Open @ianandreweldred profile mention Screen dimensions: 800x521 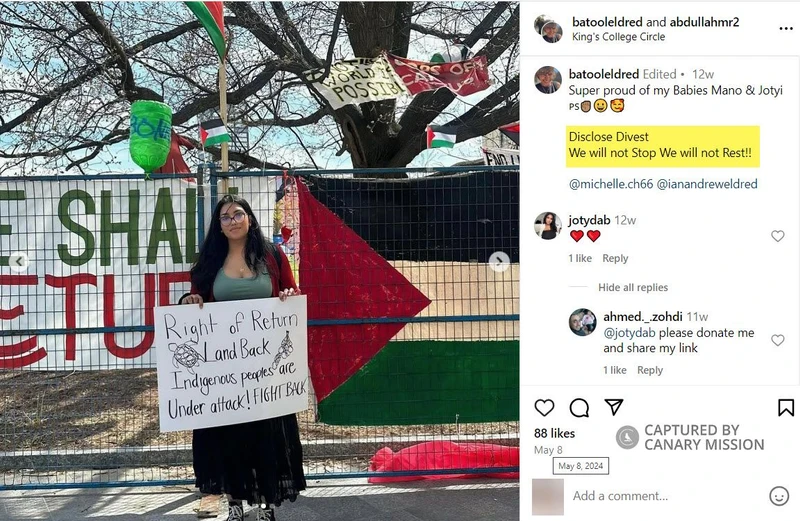[707, 184]
